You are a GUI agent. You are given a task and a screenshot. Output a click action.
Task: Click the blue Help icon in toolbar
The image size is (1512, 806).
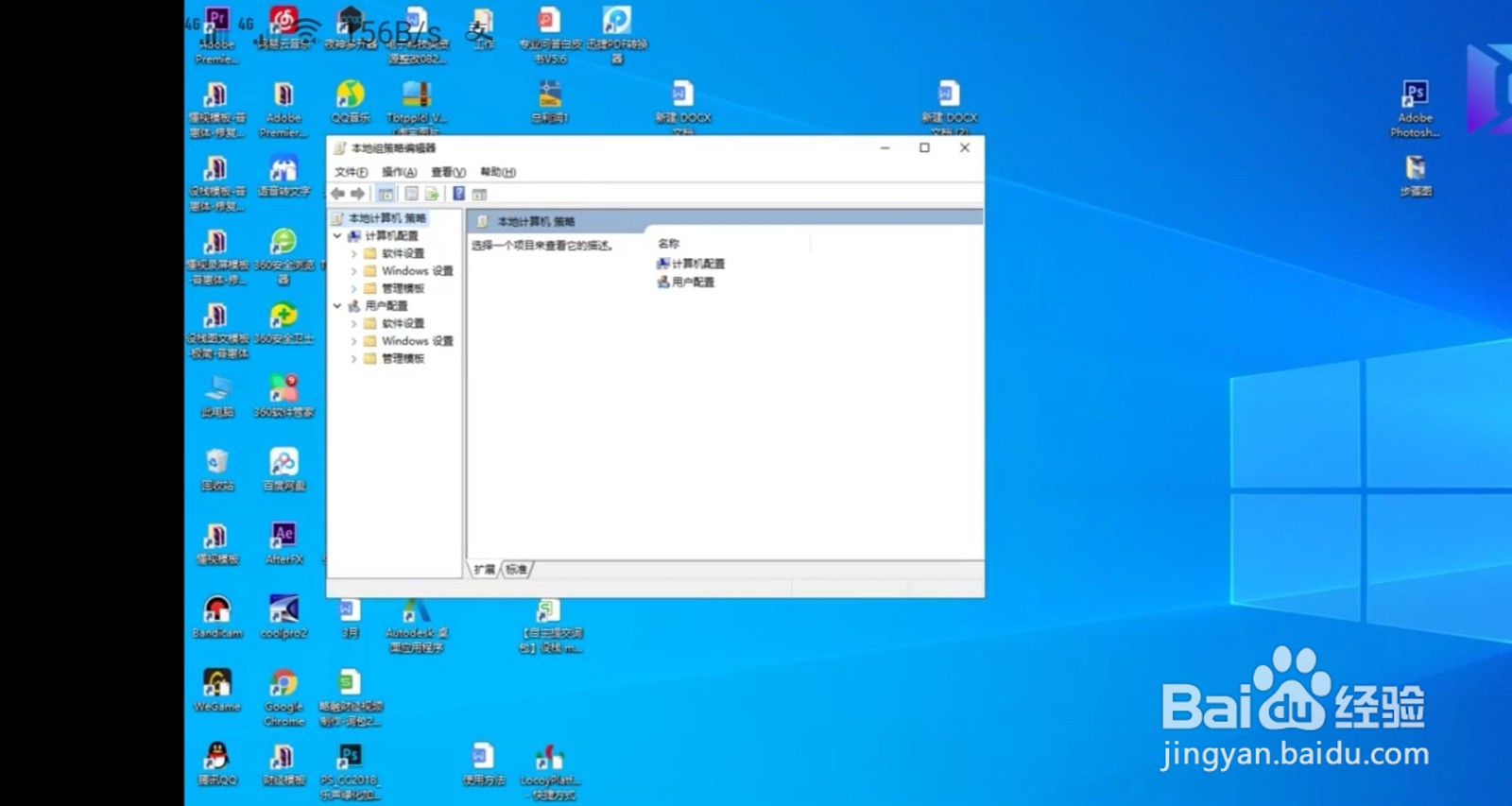458,194
